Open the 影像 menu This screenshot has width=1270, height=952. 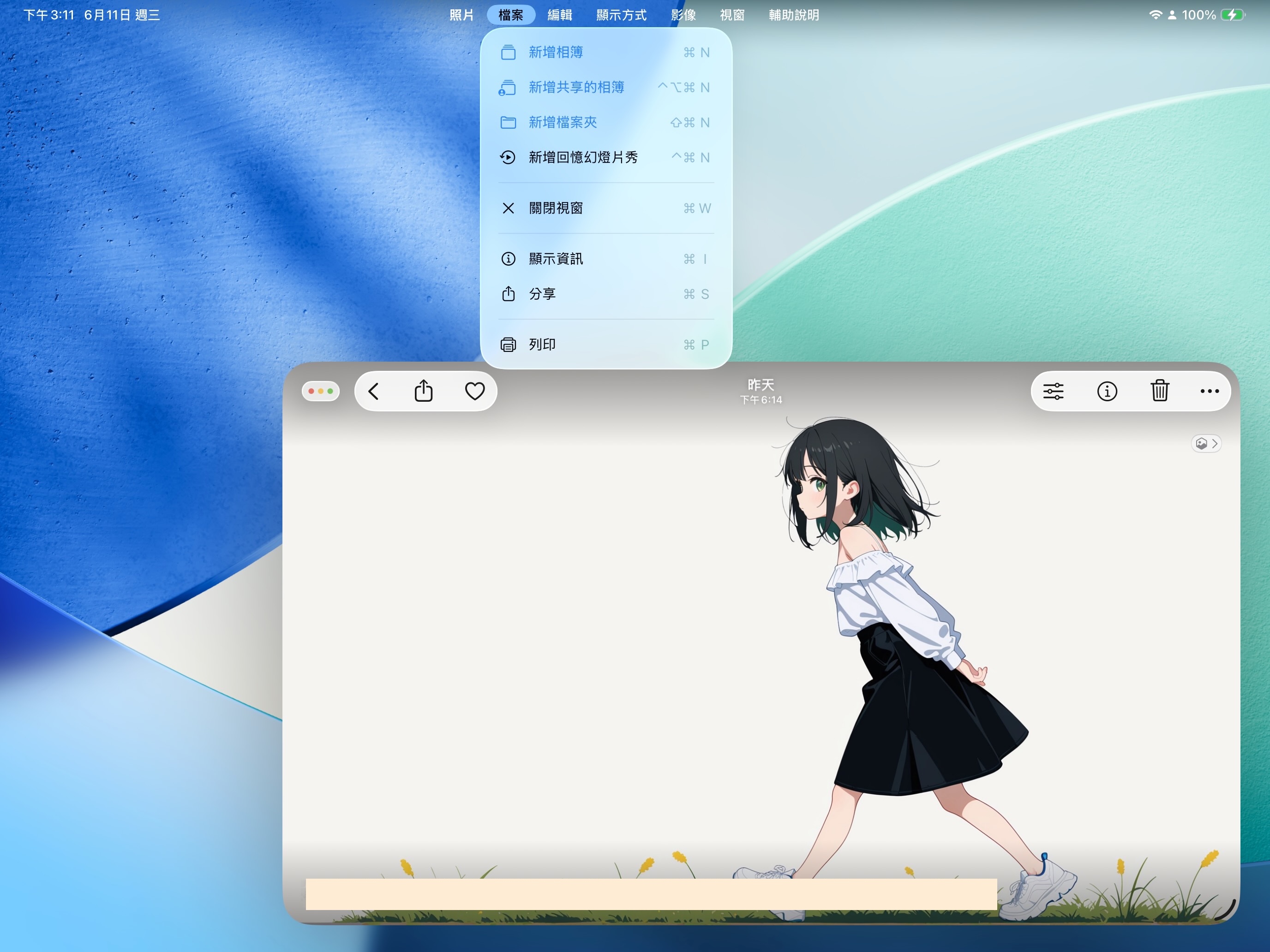[683, 15]
